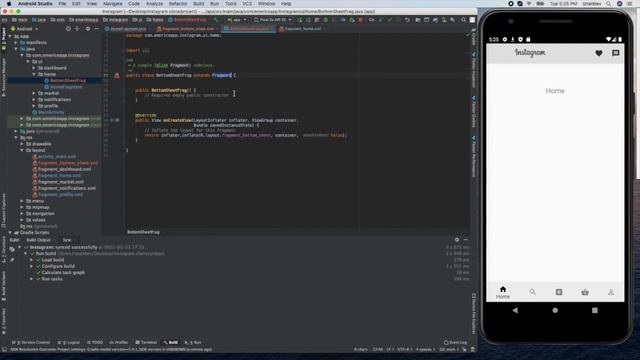Click the red Stop icon in the toolbar
Image resolution: width=640 pixels, height=360 pixels.
(360, 20)
